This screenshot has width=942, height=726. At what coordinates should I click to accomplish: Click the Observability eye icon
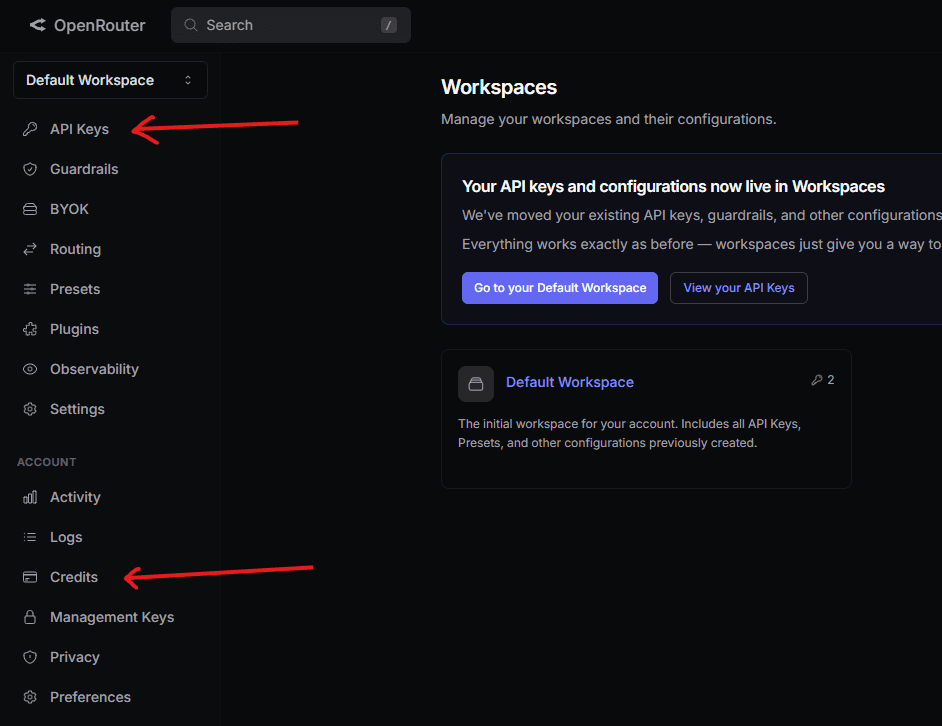pyautogui.click(x=30, y=369)
